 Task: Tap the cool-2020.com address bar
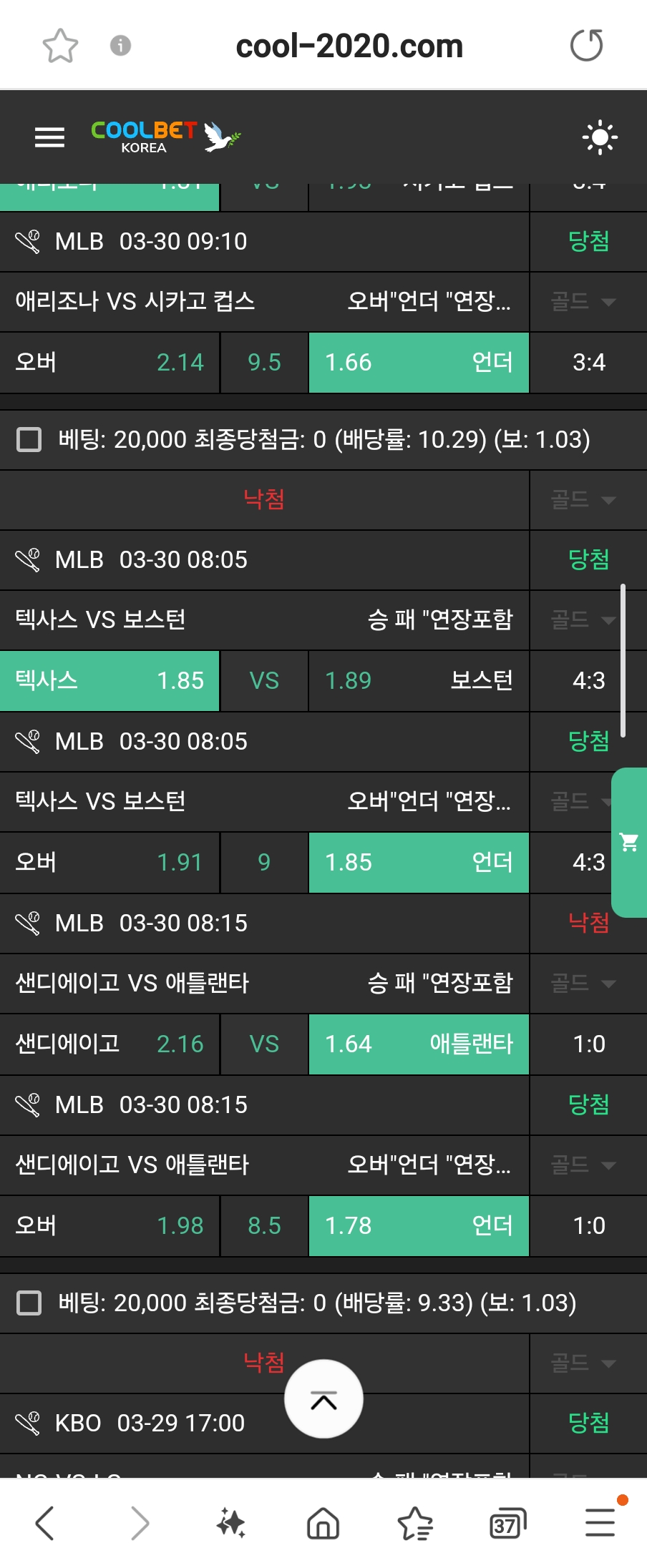pos(349,46)
